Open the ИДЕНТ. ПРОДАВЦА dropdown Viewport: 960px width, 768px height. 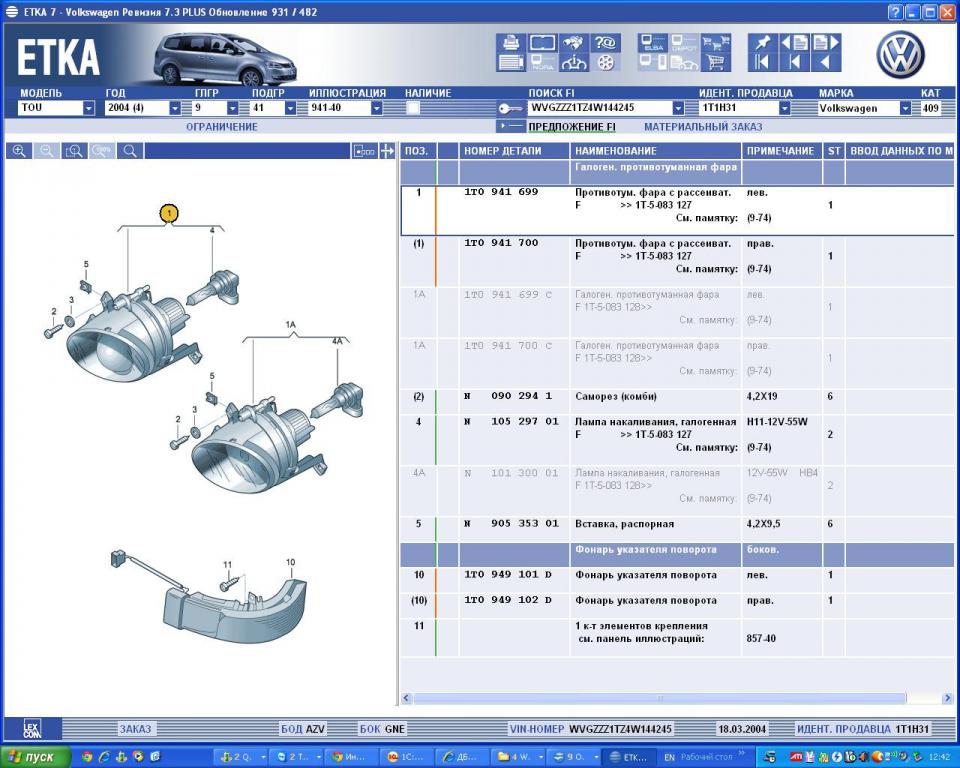[x=785, y=108]
